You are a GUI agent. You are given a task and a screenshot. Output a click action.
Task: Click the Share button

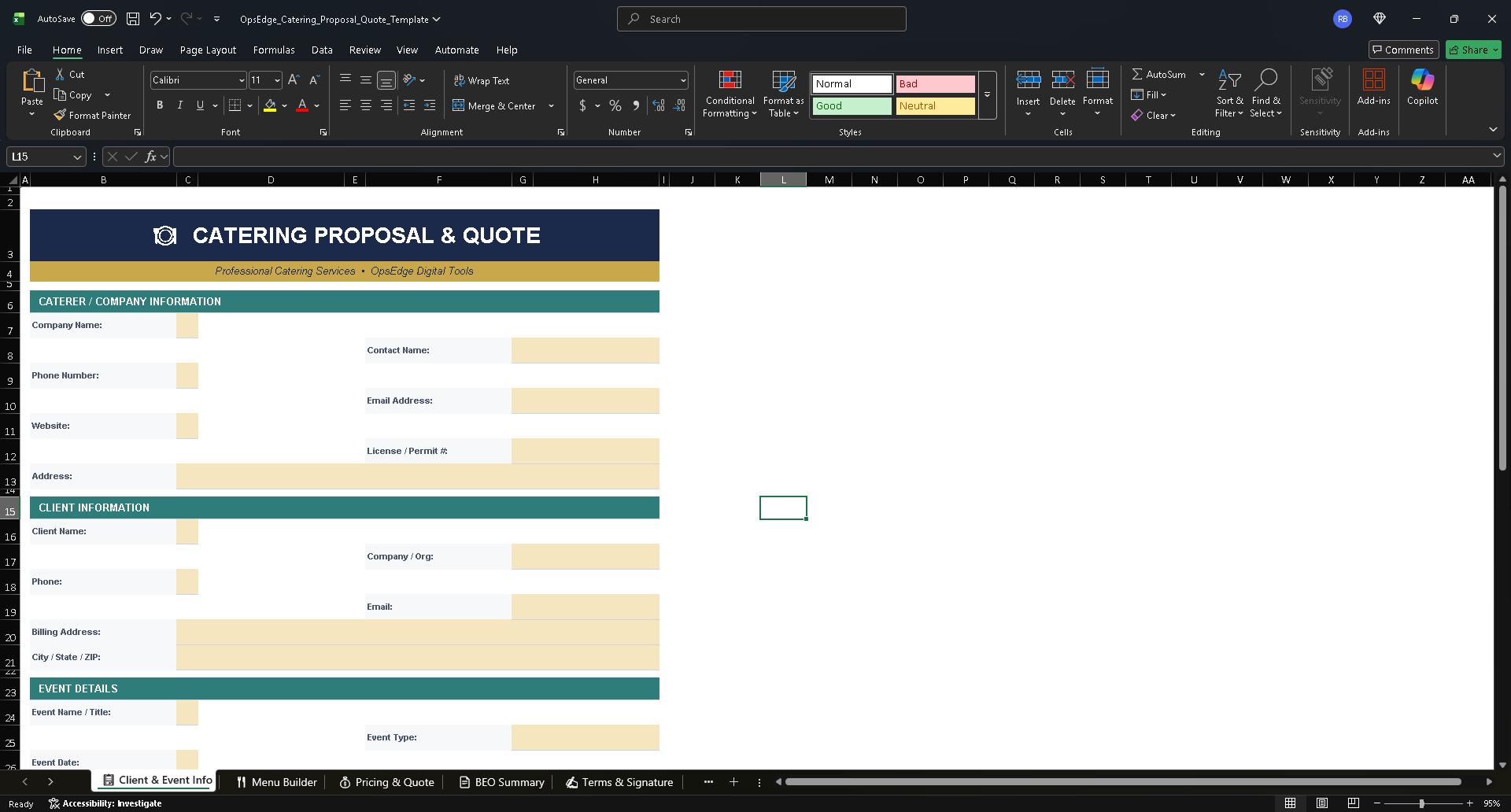[x=1473, y=50]
